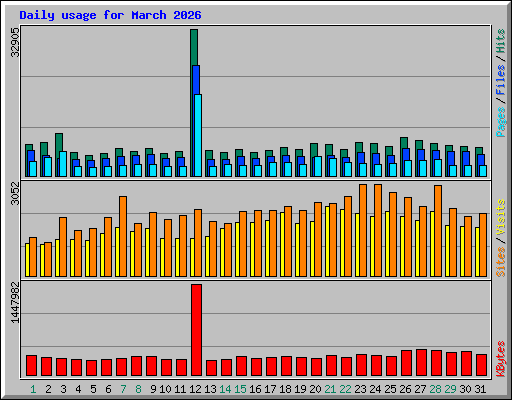Click the orange Sites bar for day 28
The width and height of the screenshot is (512, 400).
click(x=438, y=231)
